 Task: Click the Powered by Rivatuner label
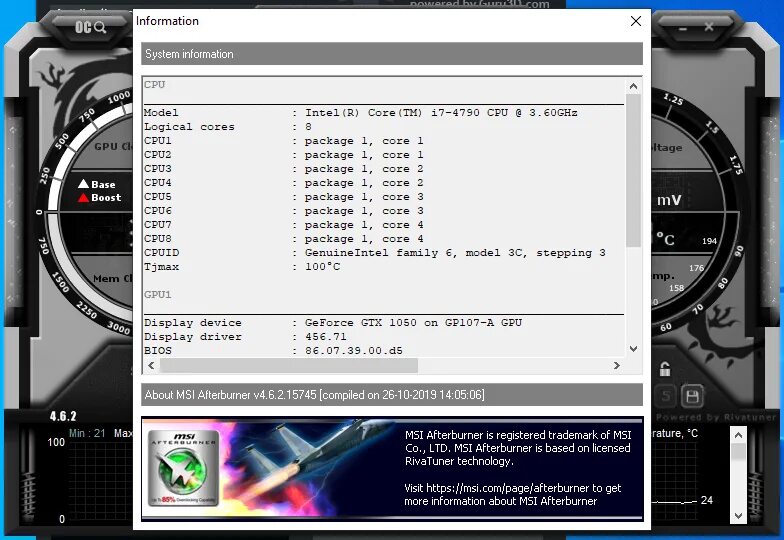pyautogui.click(x=716, y=417)
